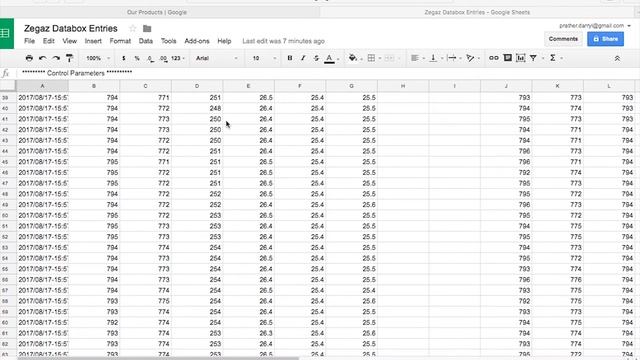The image size is (640, 360).
Task: Open the Help menu
Action: 224,41
